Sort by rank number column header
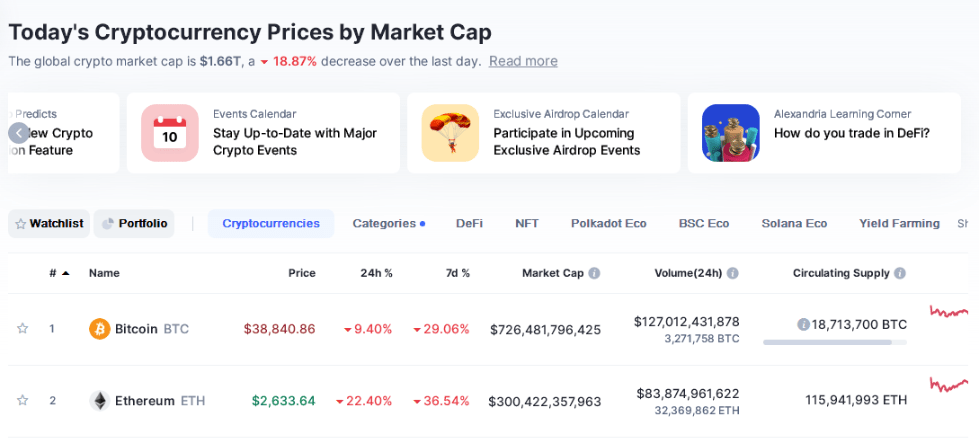This screenshot has width=979, height=443. point(59,273)
